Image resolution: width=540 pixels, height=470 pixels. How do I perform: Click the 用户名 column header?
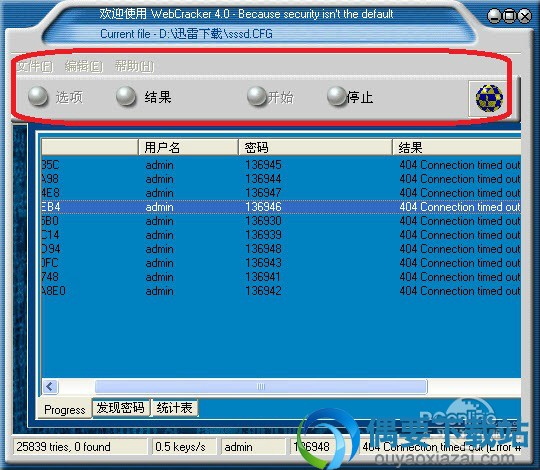click(188, 147)
